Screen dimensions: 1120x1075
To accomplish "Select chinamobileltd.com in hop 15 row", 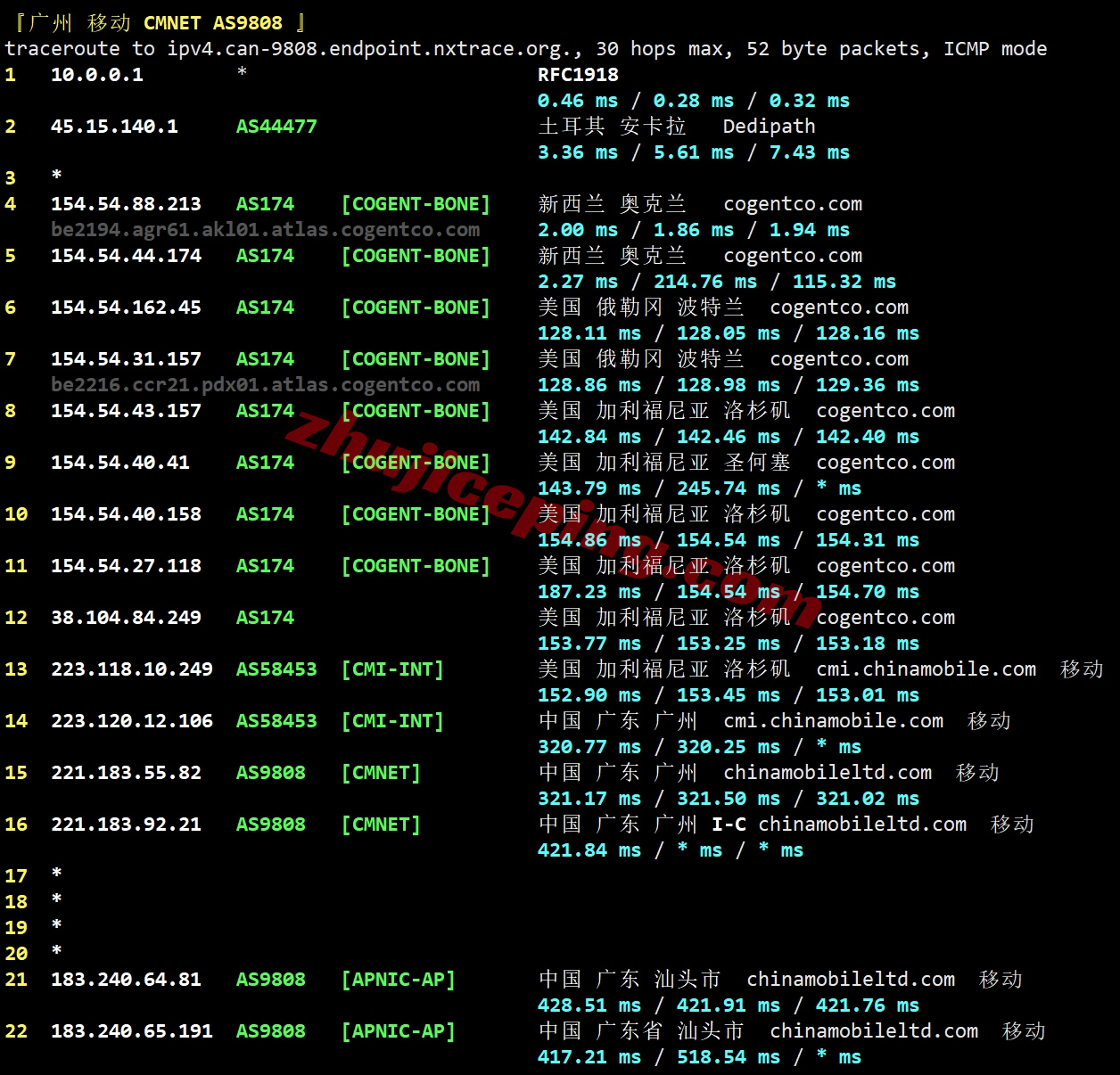I will pyautogui.click(x=828, y=773).
